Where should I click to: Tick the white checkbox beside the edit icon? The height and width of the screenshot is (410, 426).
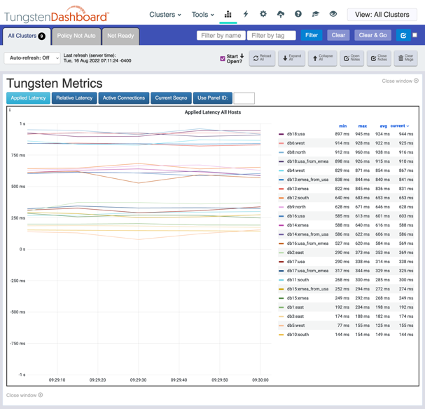(415, 35)
